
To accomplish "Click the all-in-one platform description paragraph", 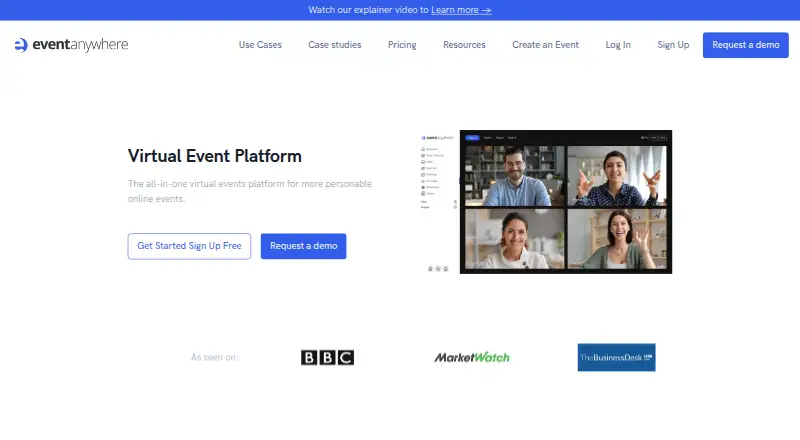I will [x=250, y=191].
